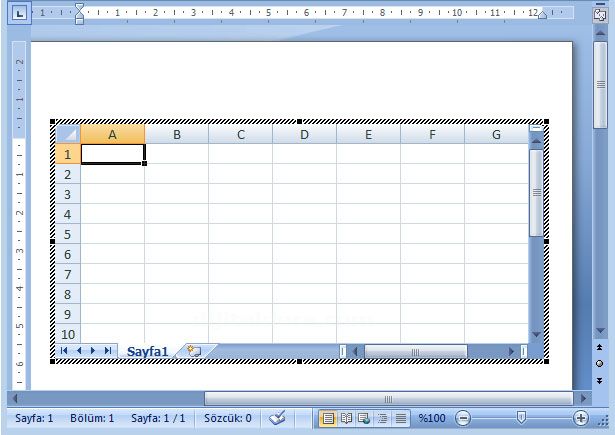Screen dimensions: 615x435
Task: Click the View Ruler button above the Word scrollbar
Action: [x=600, y=15]
